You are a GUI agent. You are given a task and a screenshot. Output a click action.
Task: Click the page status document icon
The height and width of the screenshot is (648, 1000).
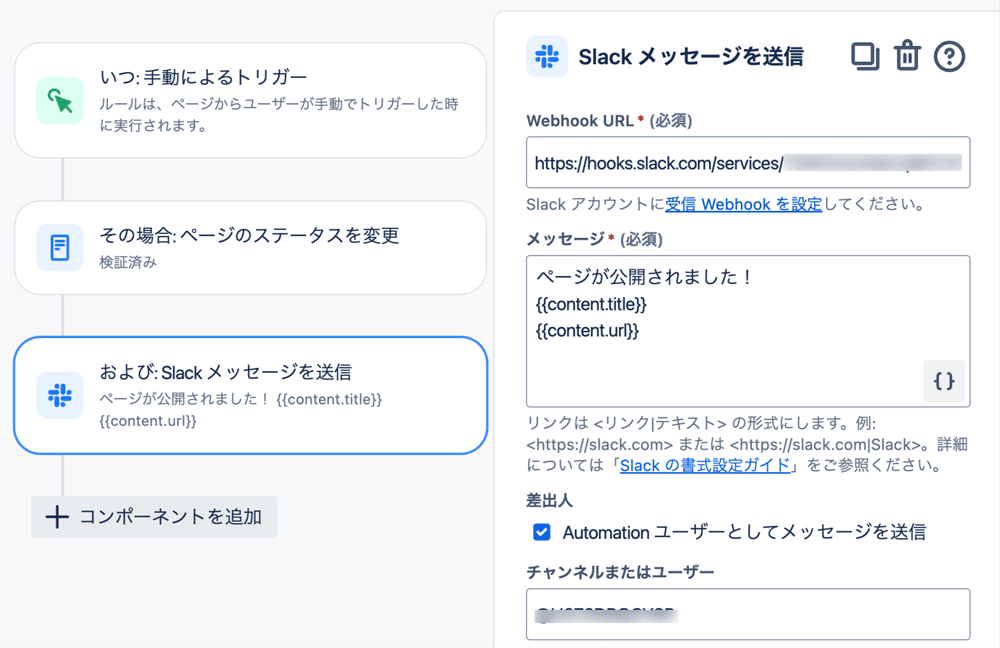pos(60,247)
